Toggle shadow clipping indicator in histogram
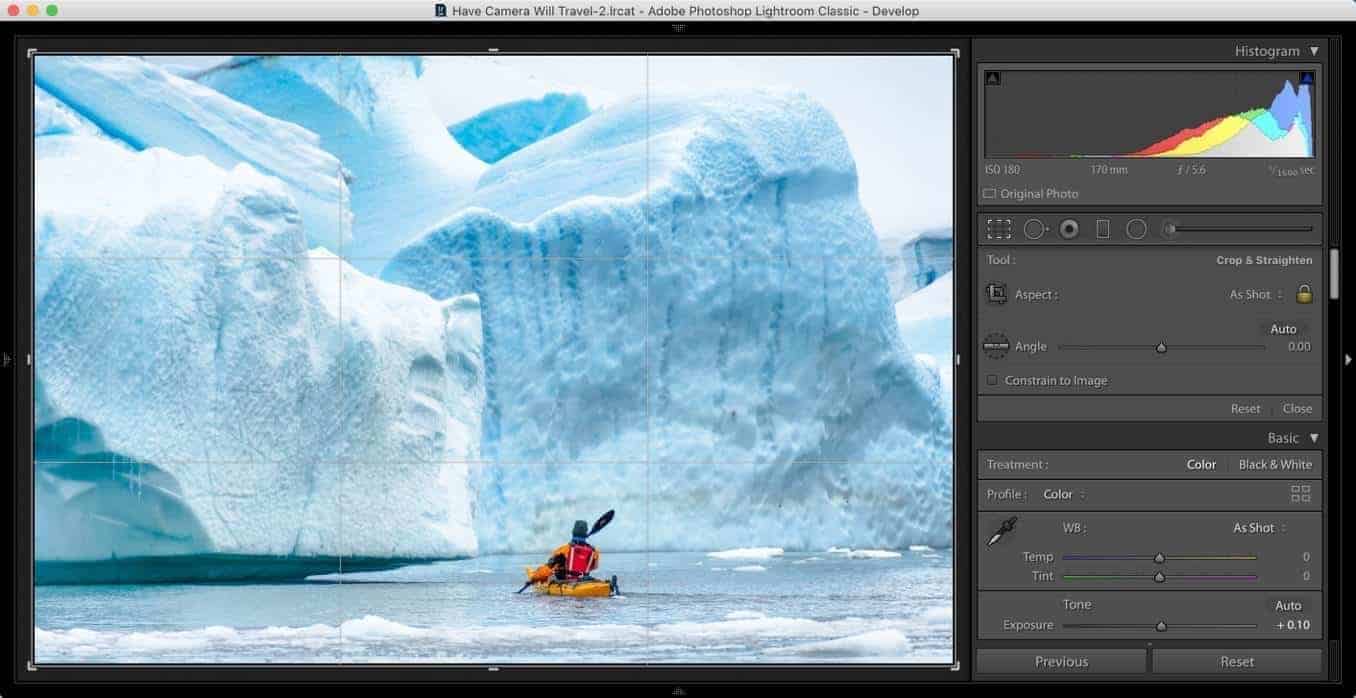1356x698 pixels. (x=992, y=78)
